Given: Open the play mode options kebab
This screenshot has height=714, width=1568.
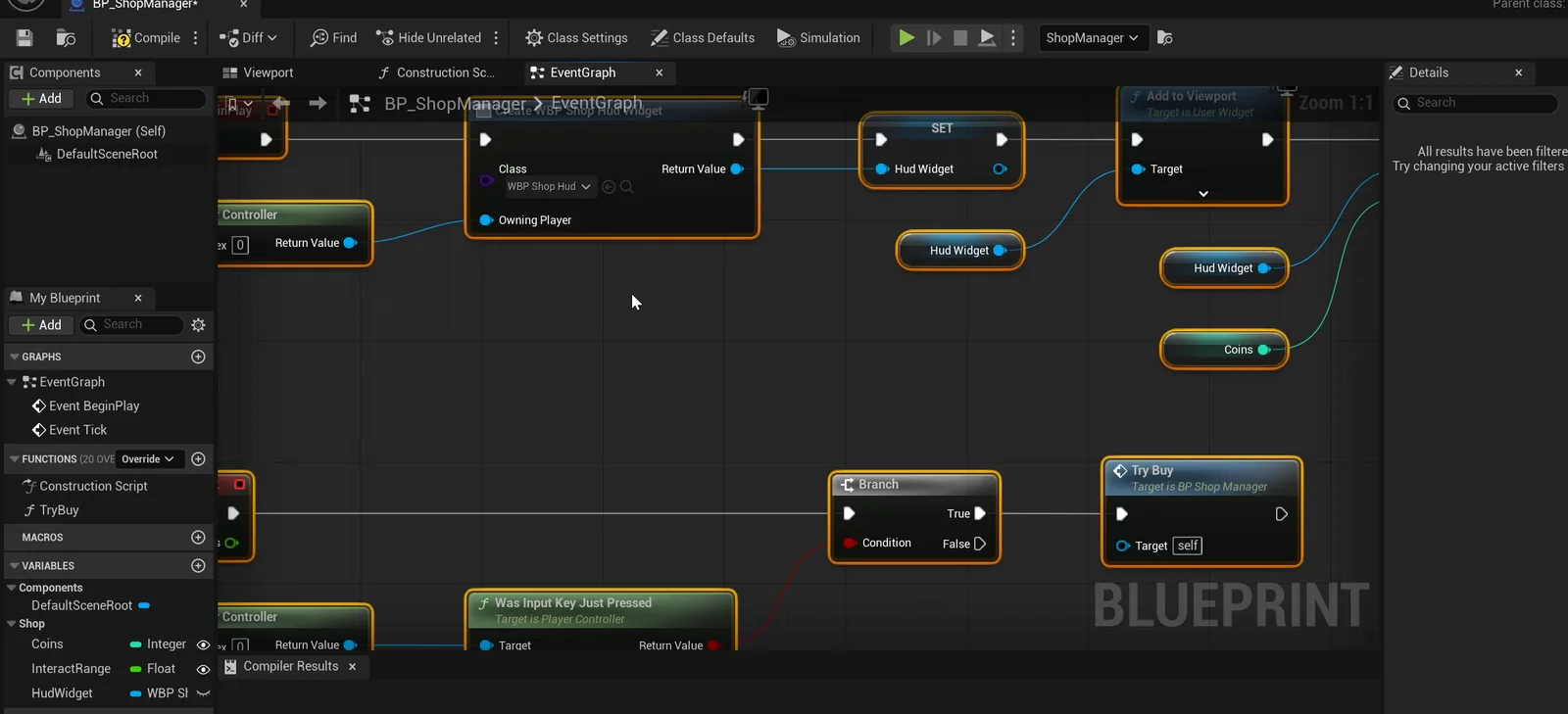Looking at the screenshot, I should pos(1013,38).
